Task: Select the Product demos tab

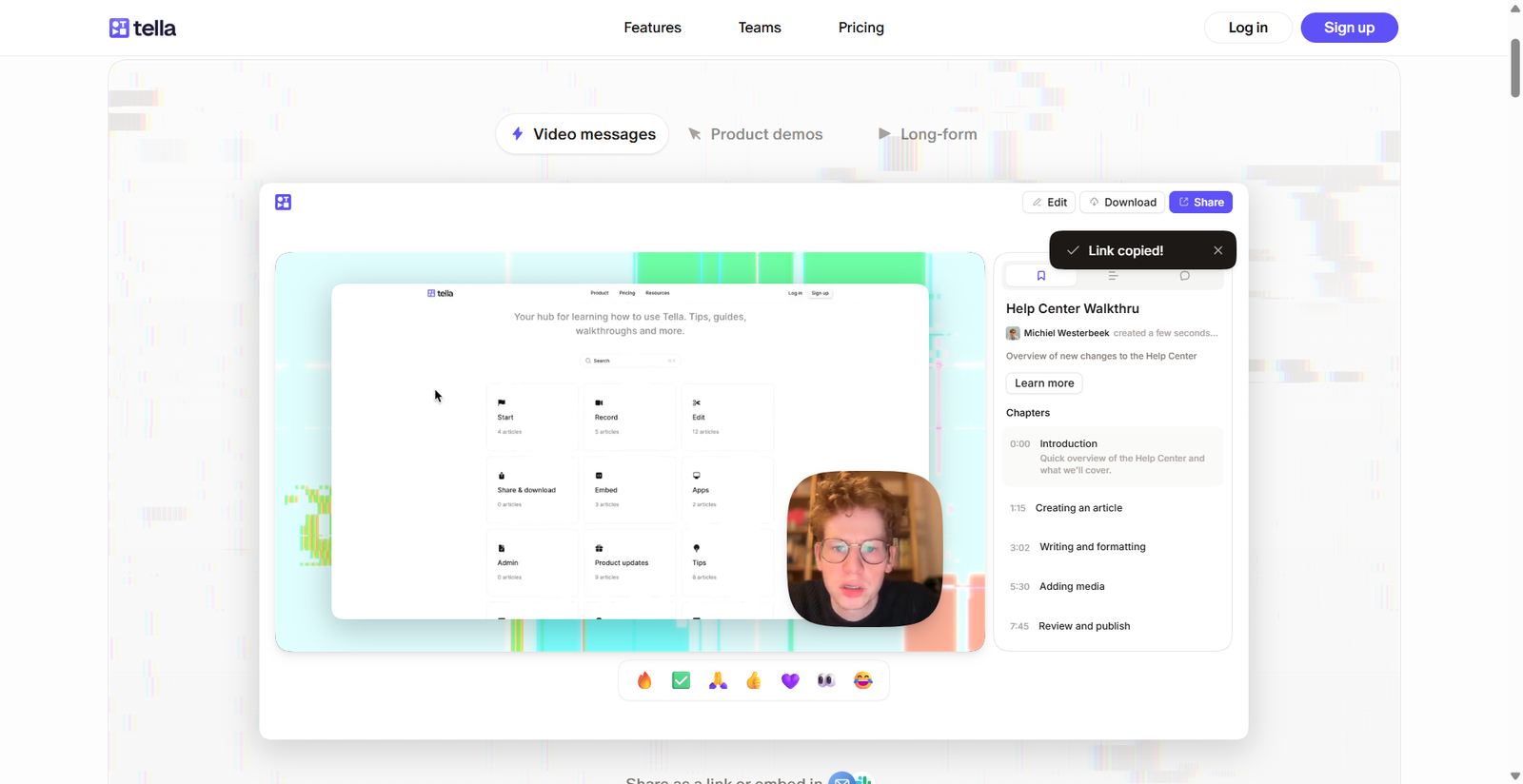Action: [755, 134]
